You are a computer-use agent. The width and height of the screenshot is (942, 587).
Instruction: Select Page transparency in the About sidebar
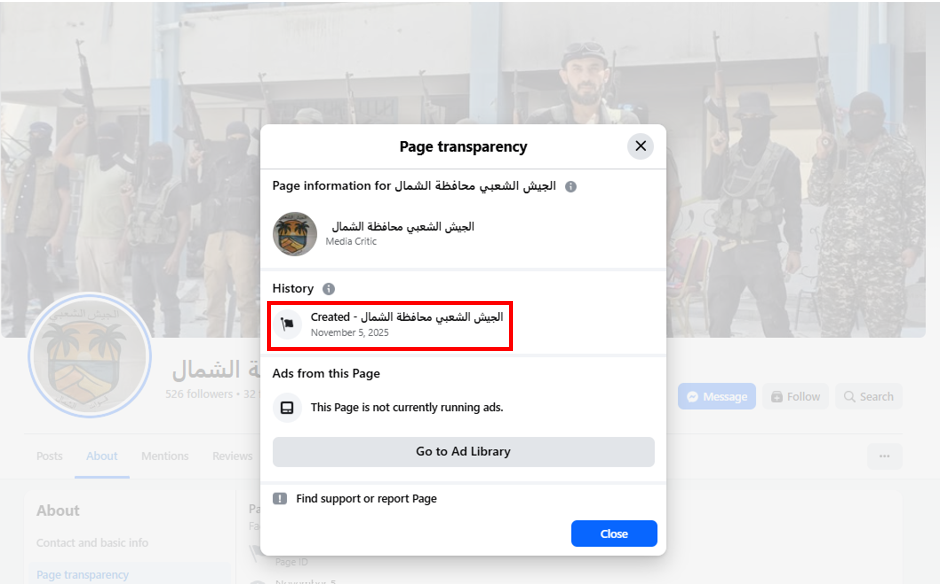tap(82, 575)
